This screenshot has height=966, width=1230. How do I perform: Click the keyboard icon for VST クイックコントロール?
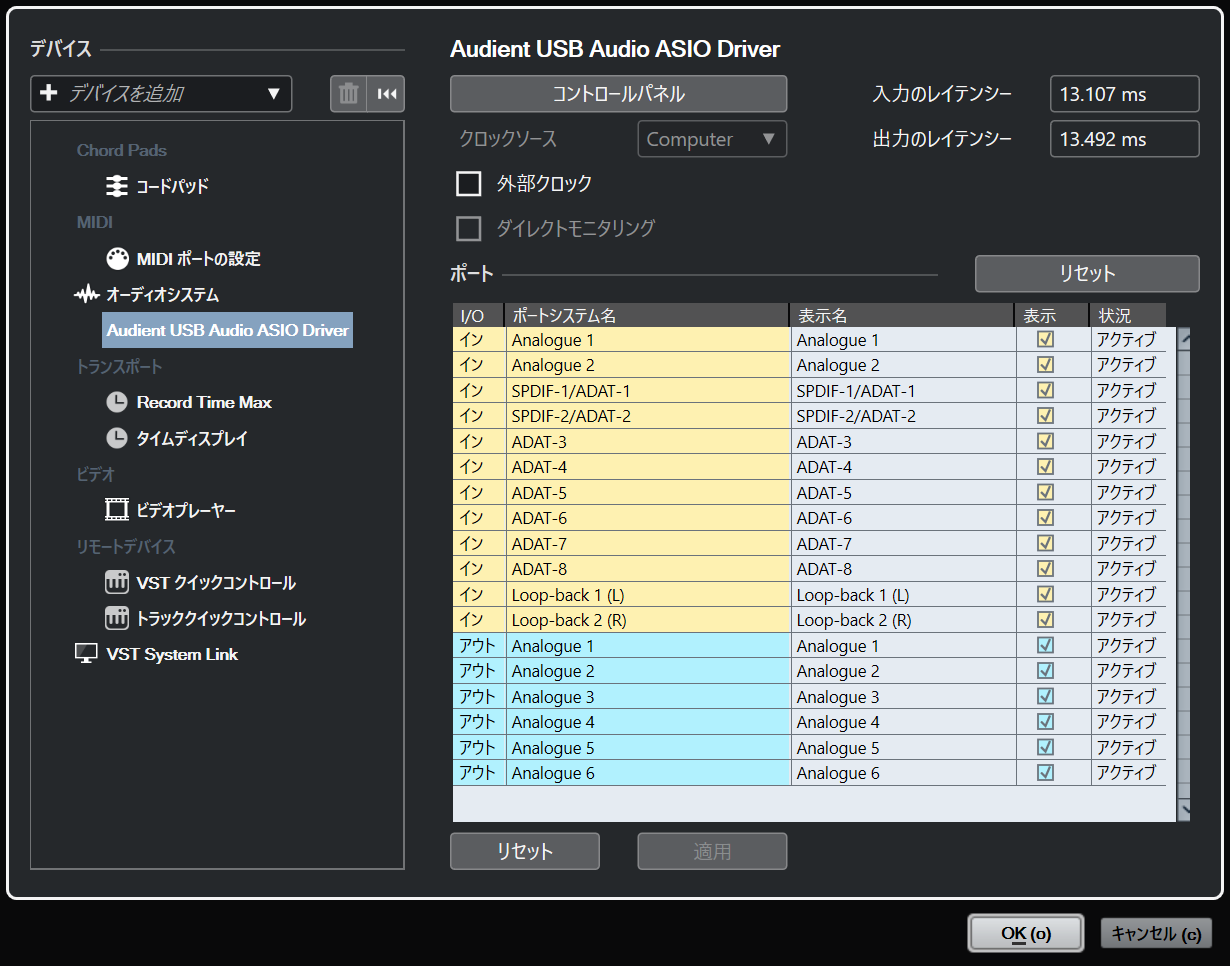point(118,582)
